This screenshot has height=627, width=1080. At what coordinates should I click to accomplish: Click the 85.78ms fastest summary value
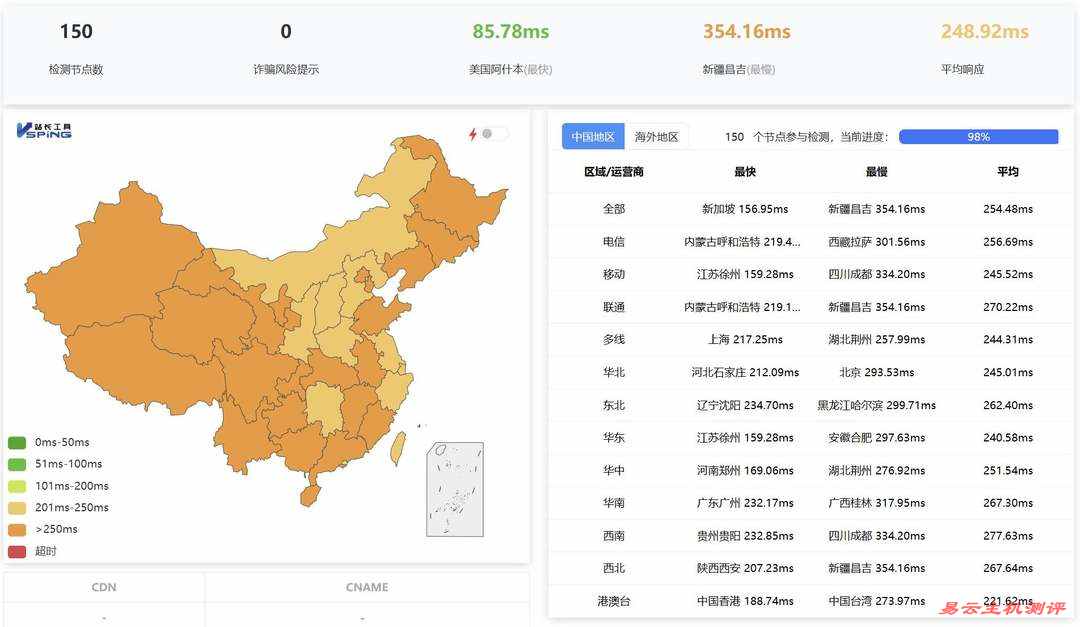[510, 32]
